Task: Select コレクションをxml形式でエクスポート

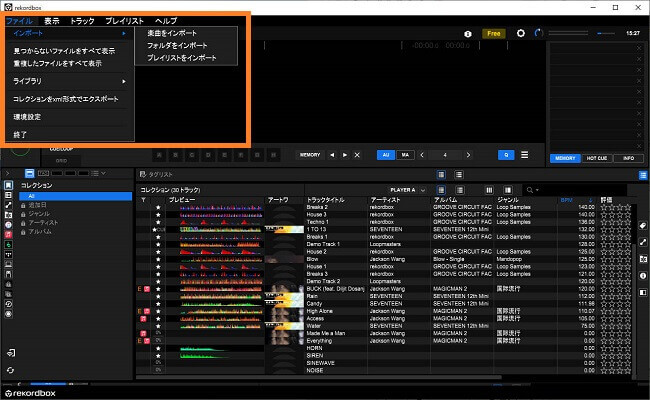Action: [x=65, y=99]
